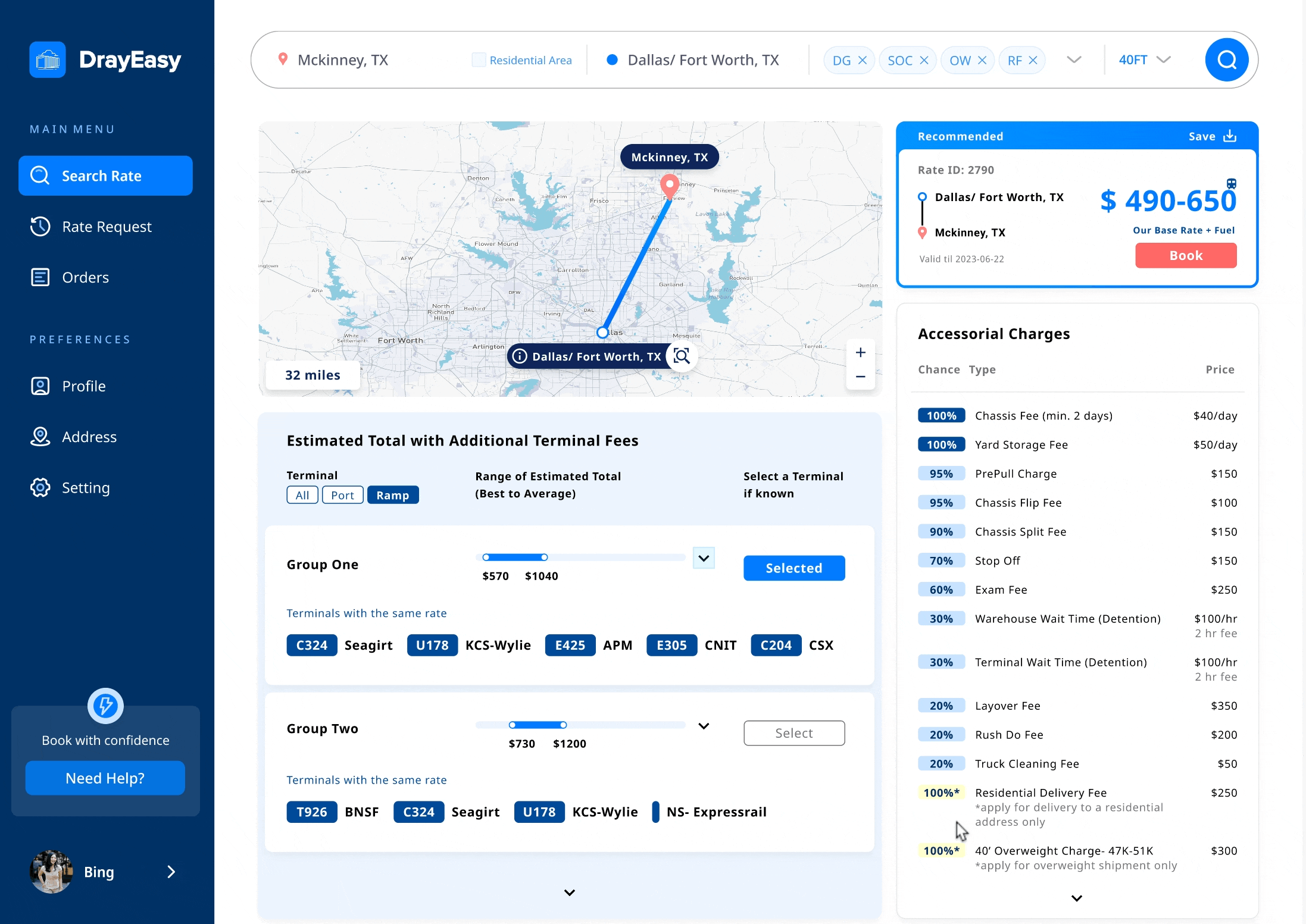The image size is (1306, 924).
Task: Expand the Group Two details chevron
Action: pyautogui.click(x=704, y=726)
